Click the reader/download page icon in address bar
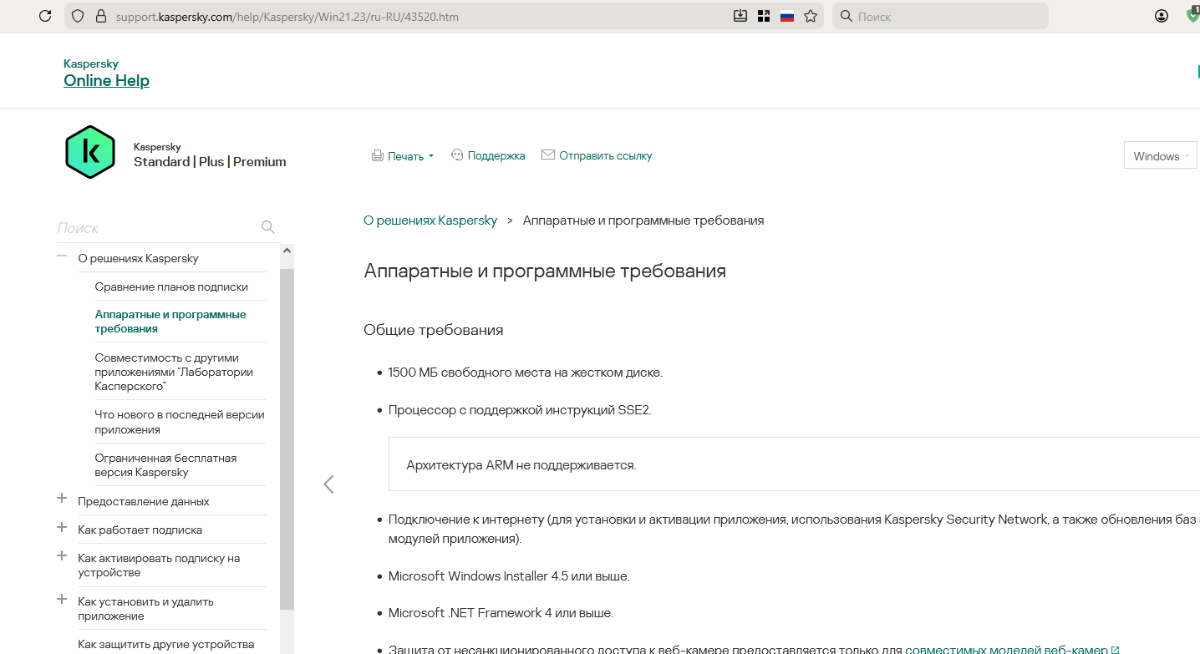Screen dimensions: 1200x654 [x=740, y=16]
